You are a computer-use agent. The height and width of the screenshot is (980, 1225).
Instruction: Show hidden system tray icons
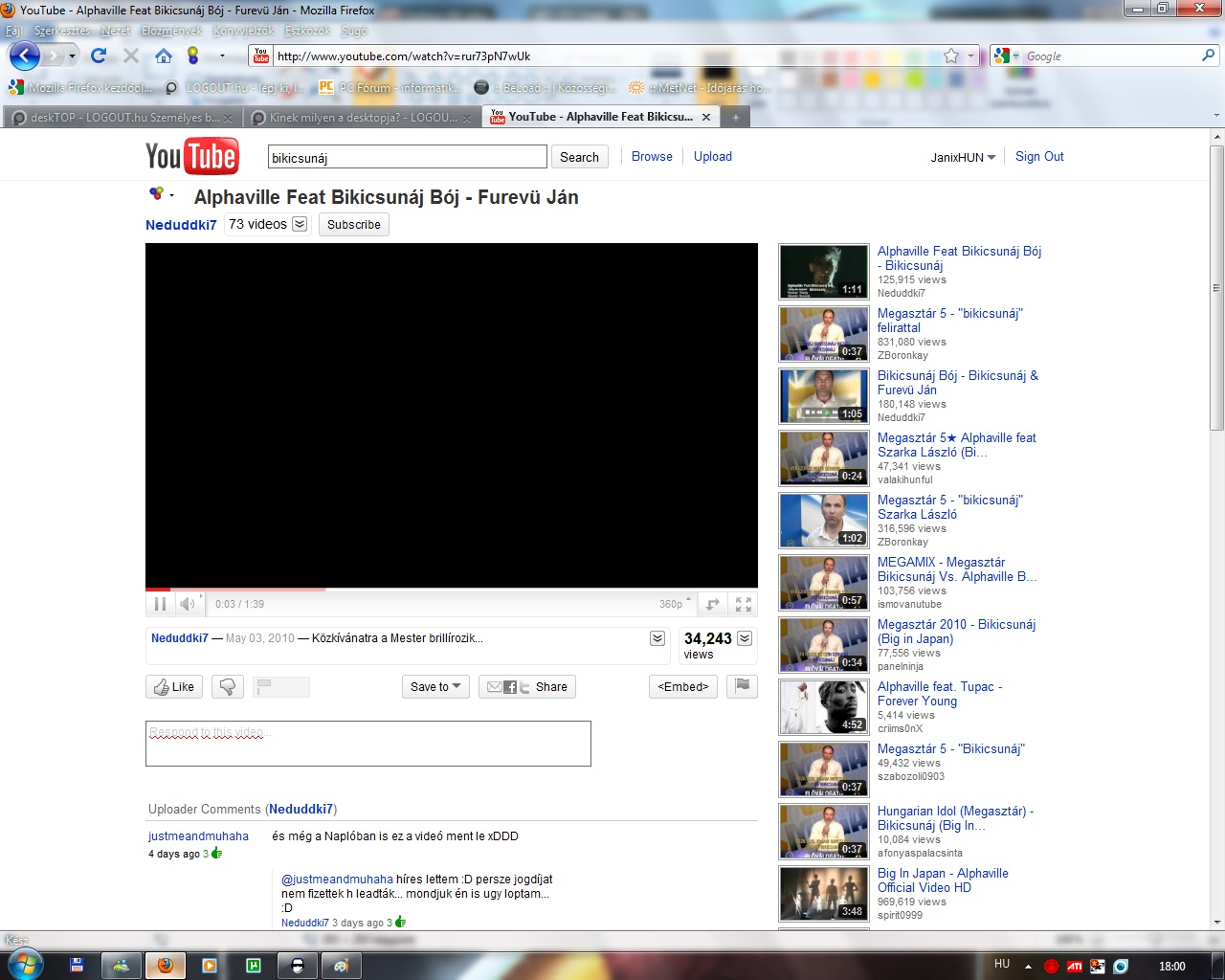point(1029,966)
